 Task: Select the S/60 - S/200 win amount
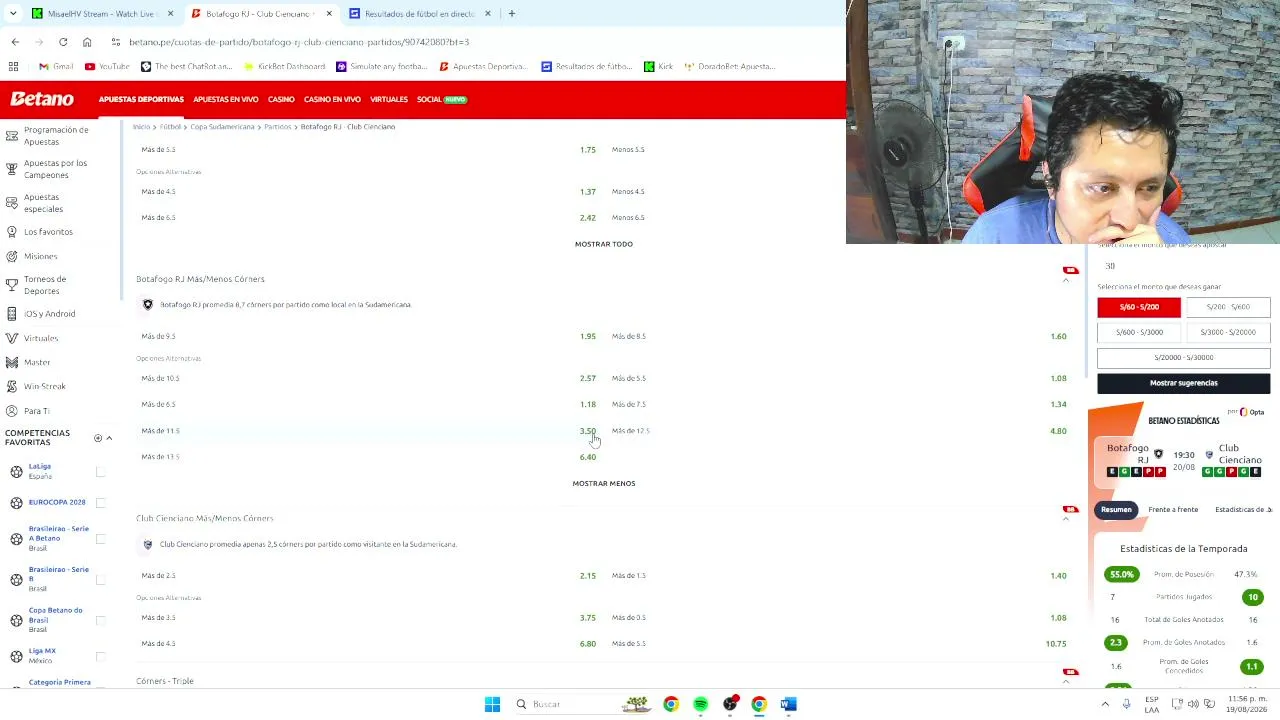1139,307
